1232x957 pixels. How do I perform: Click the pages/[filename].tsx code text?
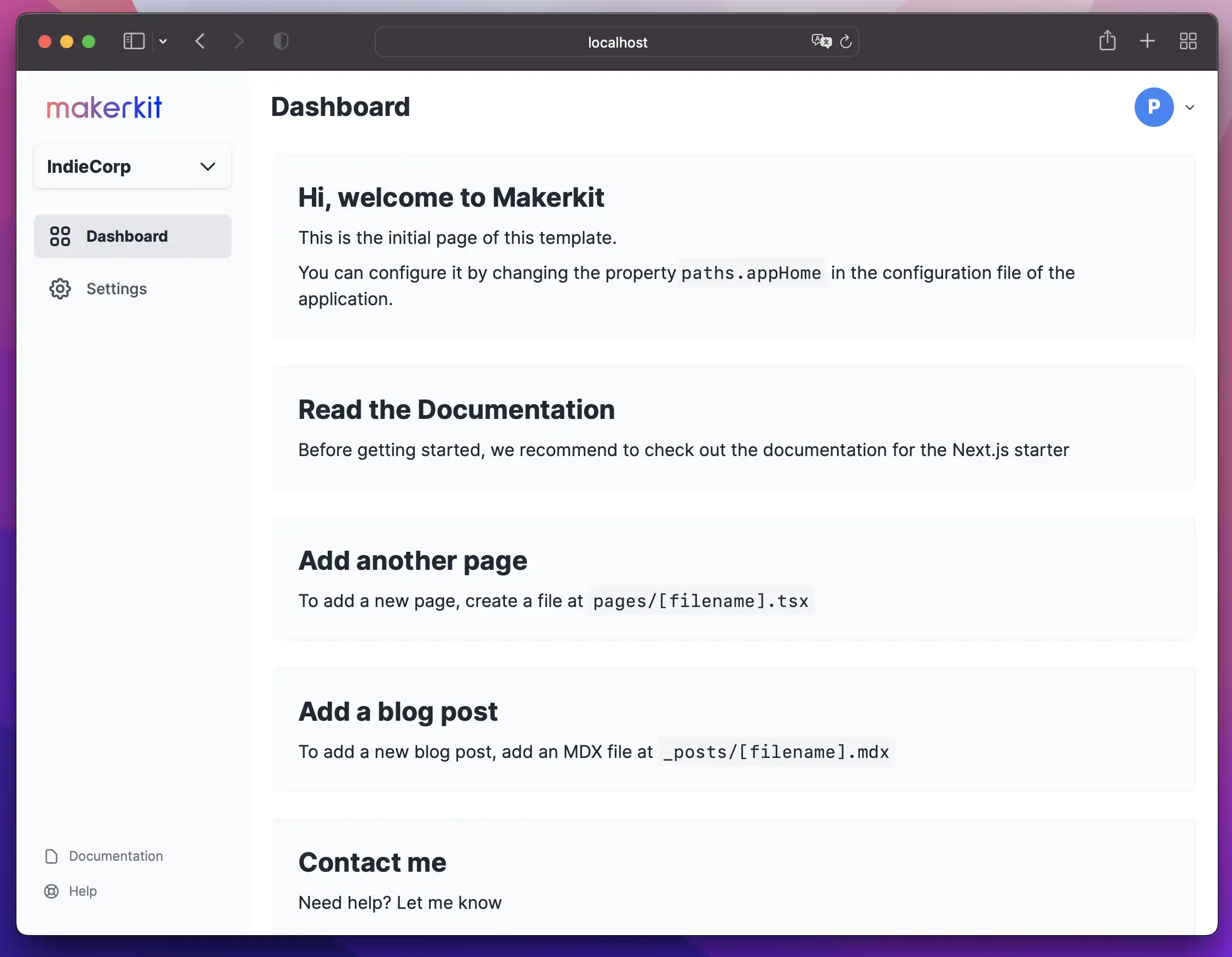[x=701, y=601]
